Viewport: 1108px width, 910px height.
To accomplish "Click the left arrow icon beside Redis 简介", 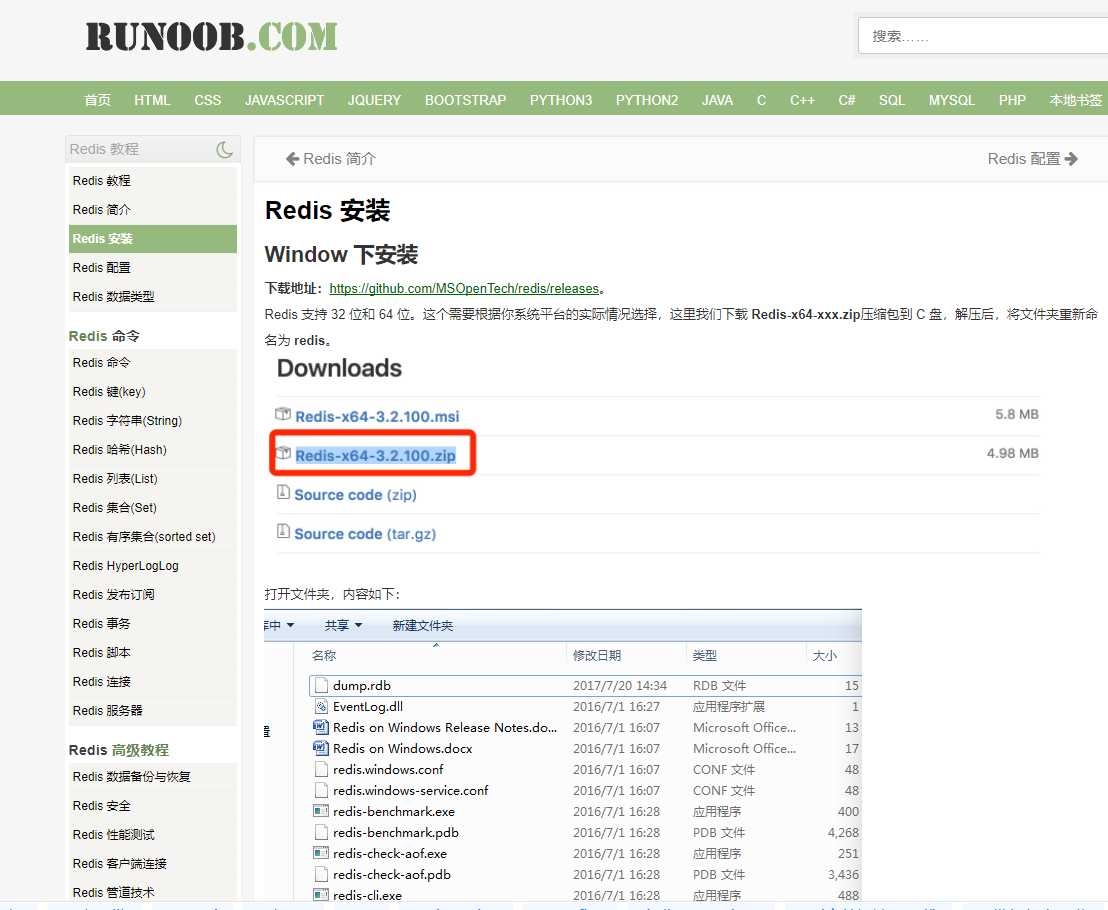I will (x=293, y=159).
